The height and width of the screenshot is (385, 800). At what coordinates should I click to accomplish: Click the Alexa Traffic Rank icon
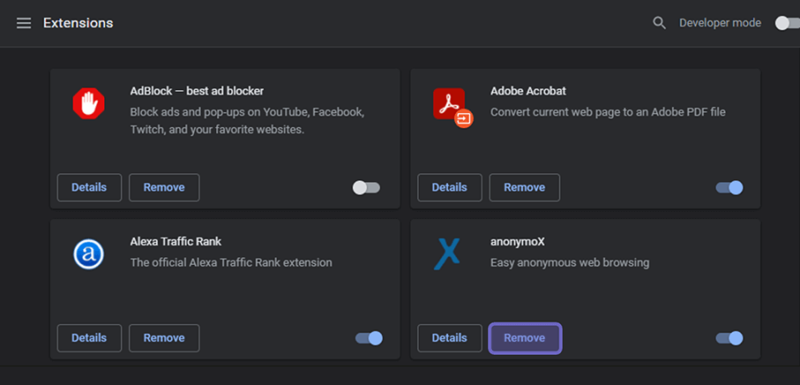(x=88, y=254)
